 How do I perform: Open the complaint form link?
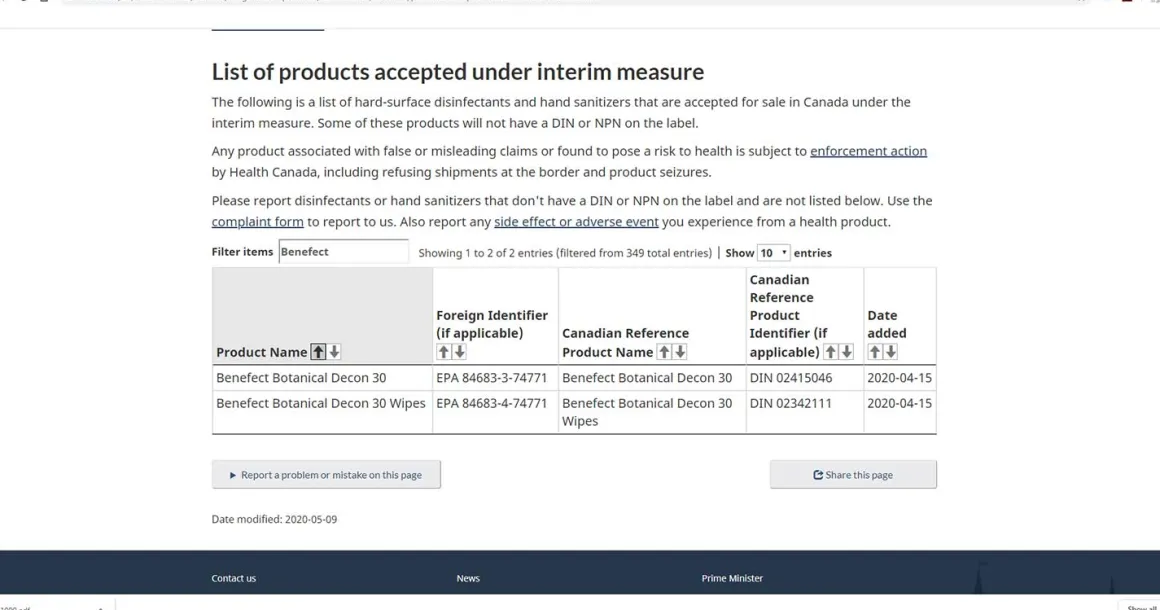coord(257,222)
